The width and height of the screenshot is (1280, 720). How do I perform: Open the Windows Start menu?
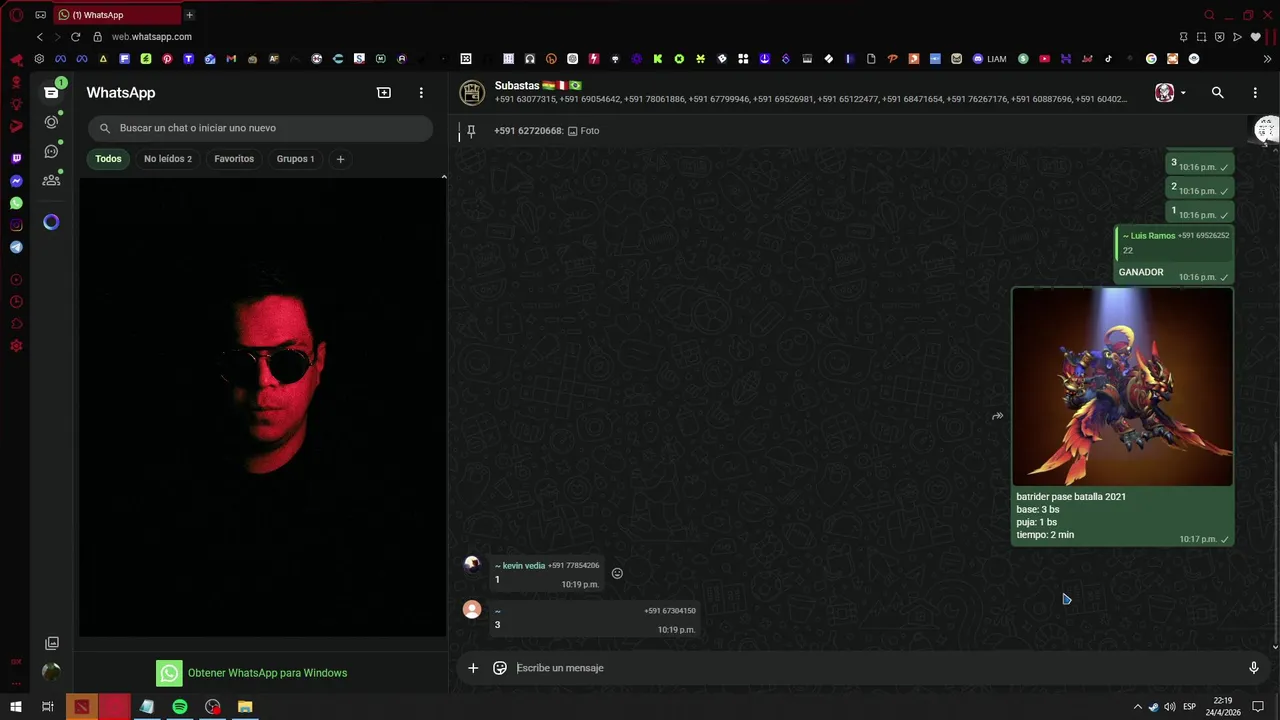[16, 707]
